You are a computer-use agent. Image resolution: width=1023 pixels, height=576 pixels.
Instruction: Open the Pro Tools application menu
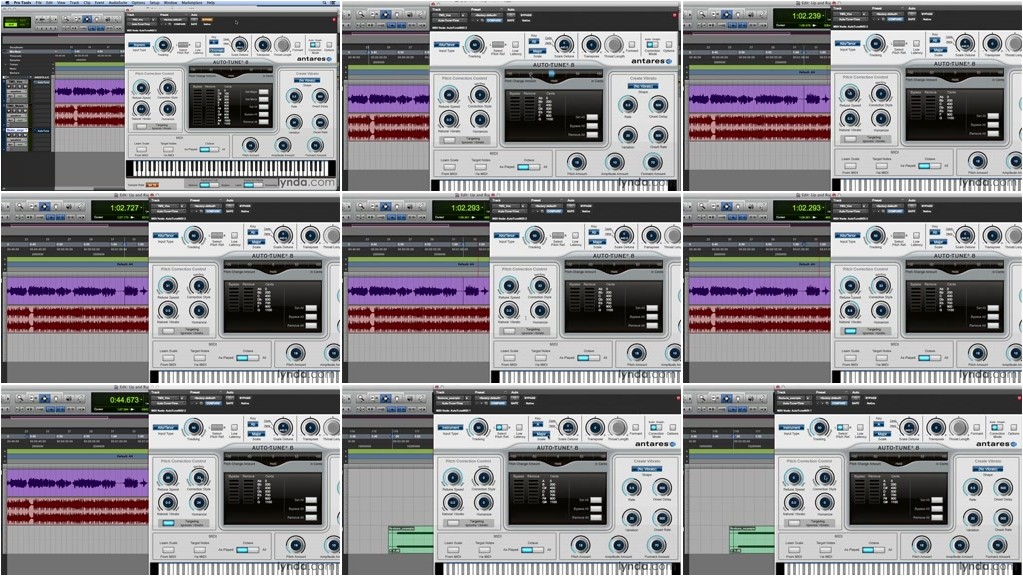[x=22, y=3]
